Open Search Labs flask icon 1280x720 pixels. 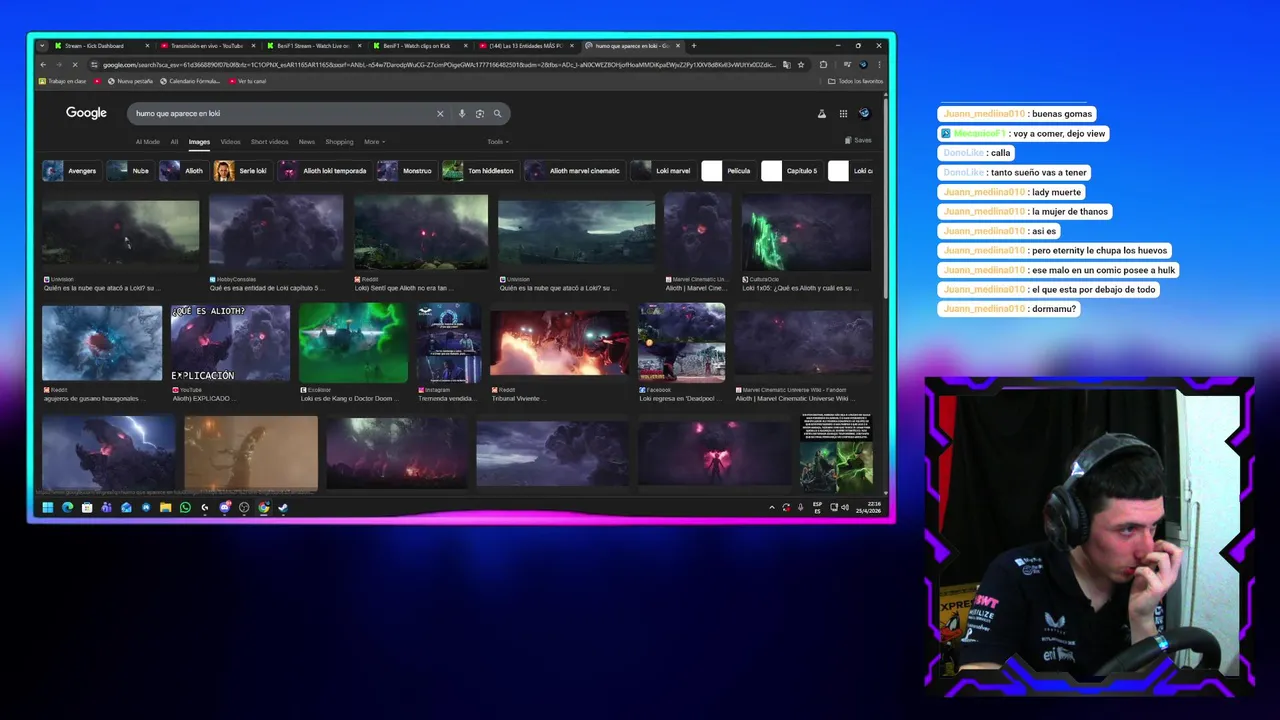(x=822, y=114)
